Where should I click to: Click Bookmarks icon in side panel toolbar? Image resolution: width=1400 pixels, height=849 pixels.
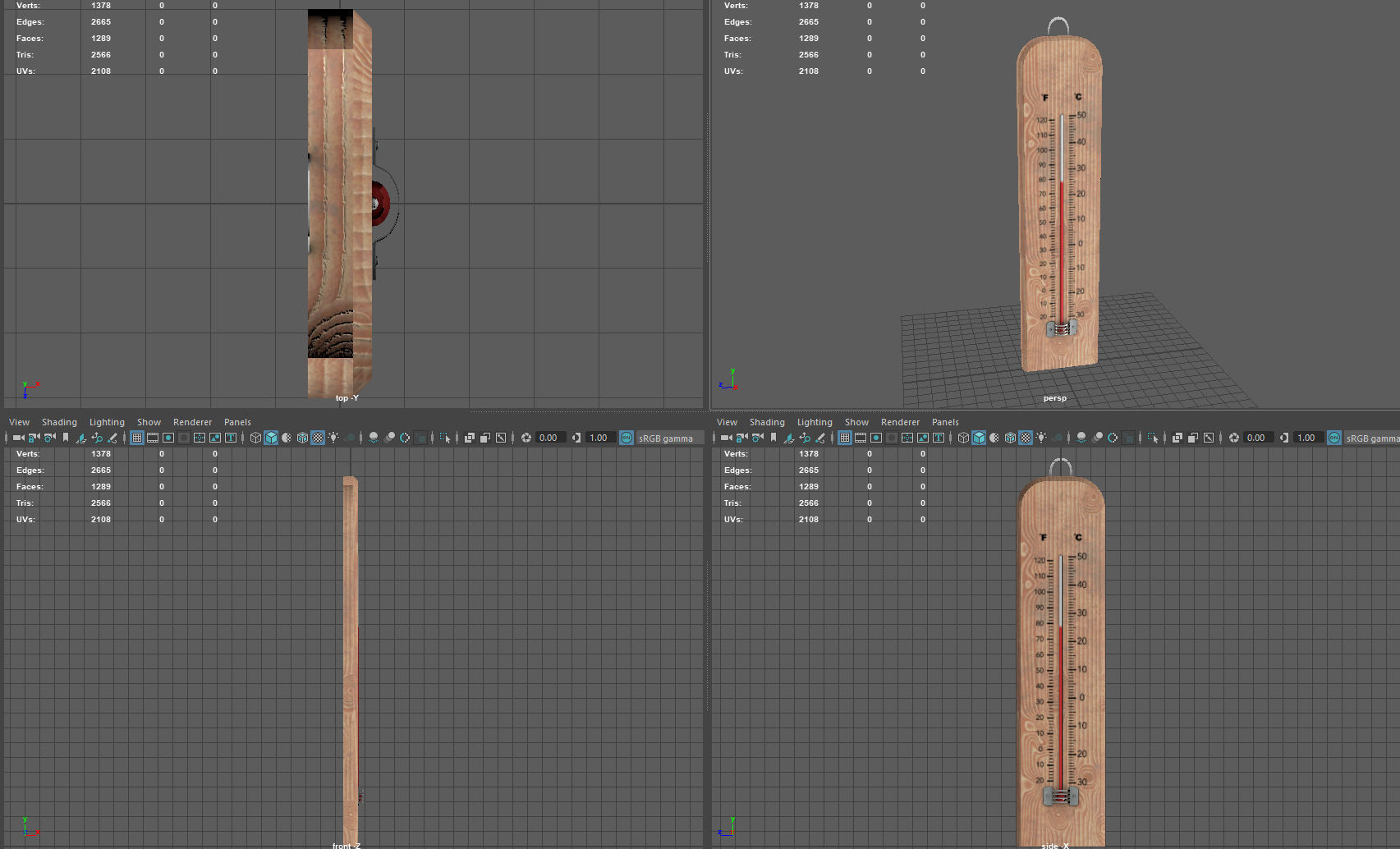[x=773, y=438]
